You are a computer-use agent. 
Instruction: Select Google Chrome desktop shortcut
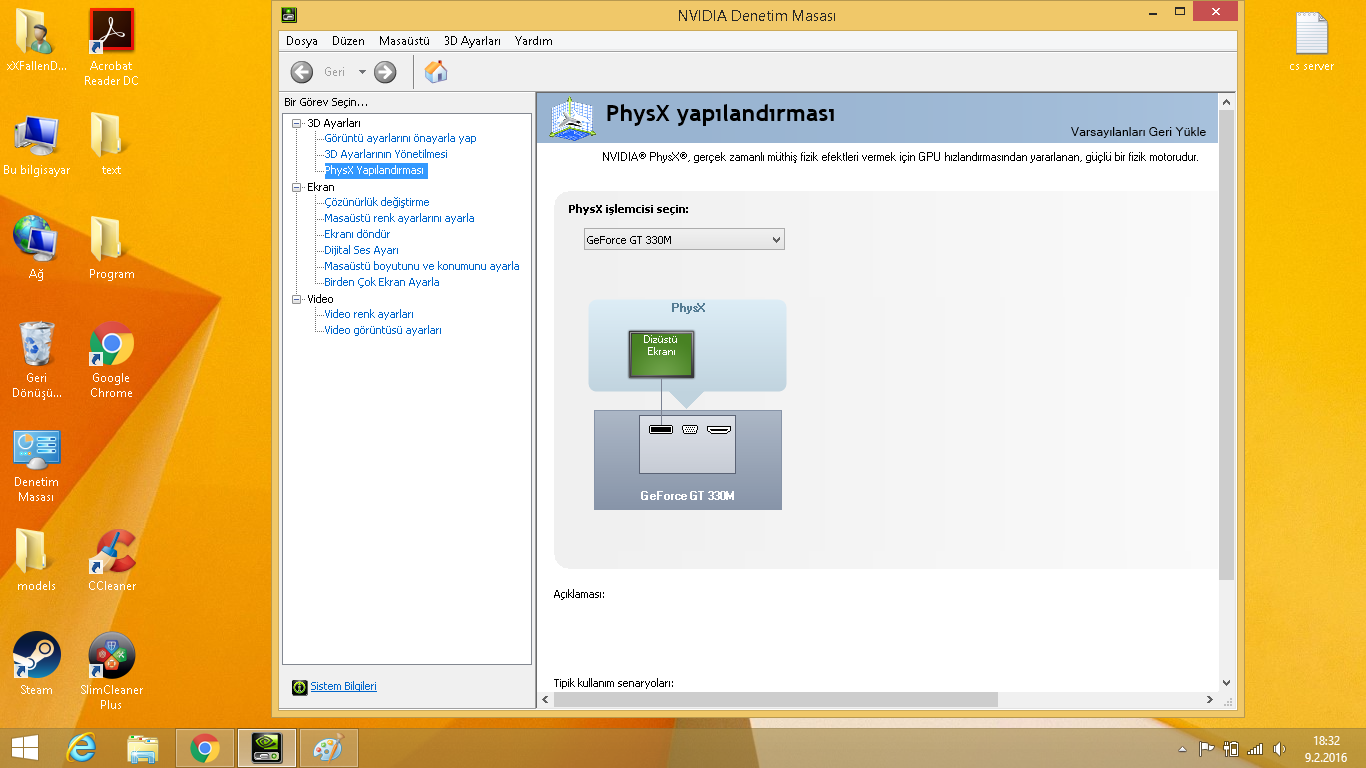point(111,360)
